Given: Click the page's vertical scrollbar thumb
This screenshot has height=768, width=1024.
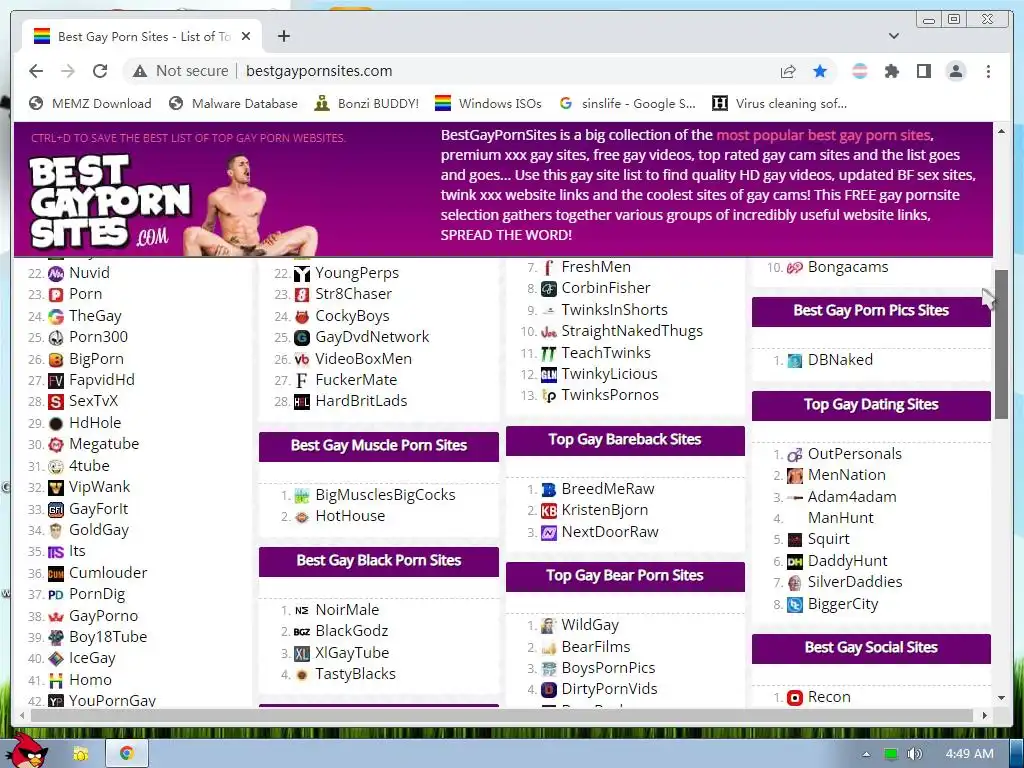Looking at the screenshot, I should (1001, 344).
